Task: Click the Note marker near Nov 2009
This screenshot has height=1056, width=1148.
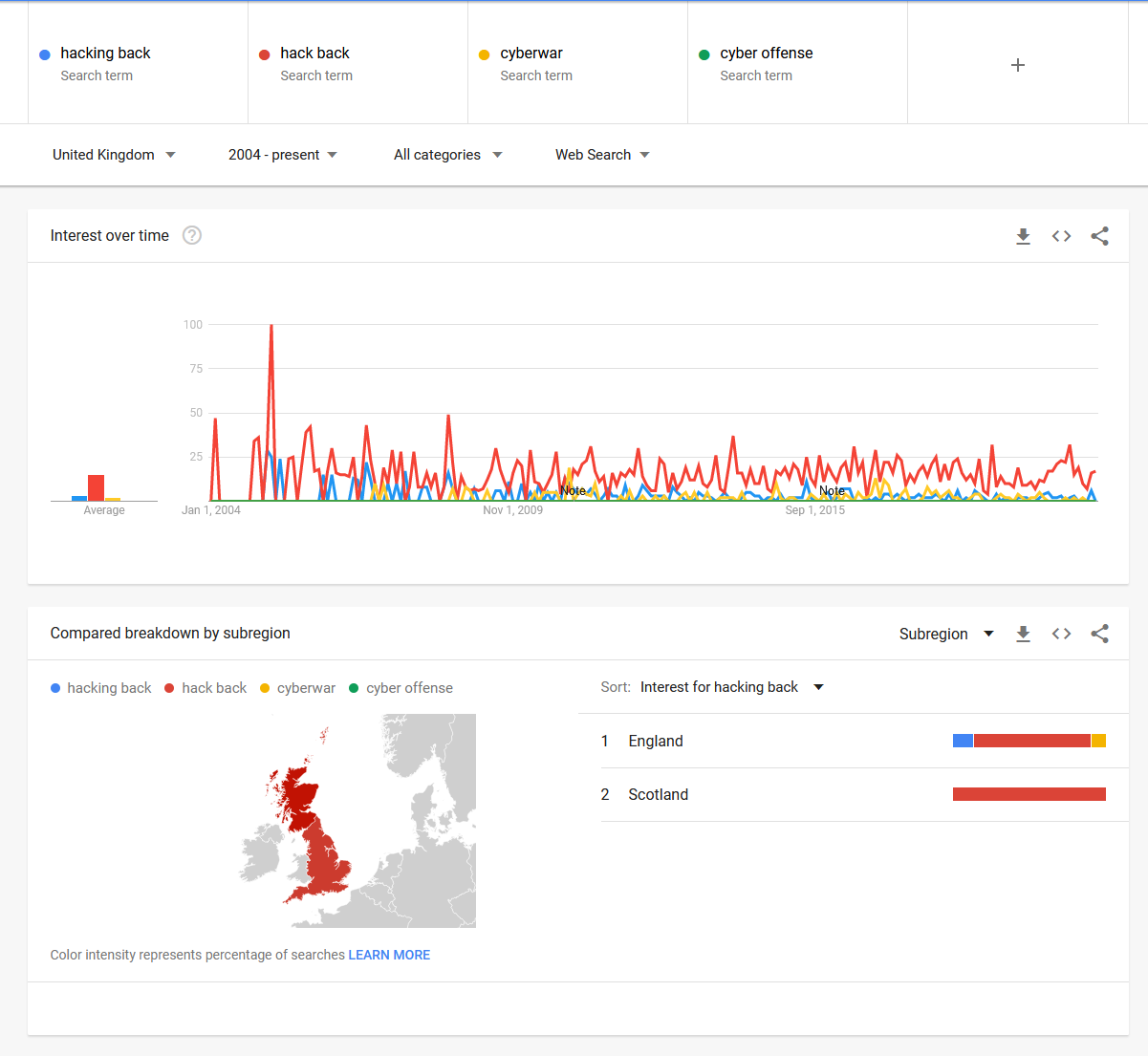Action: [x=574, y=491]
